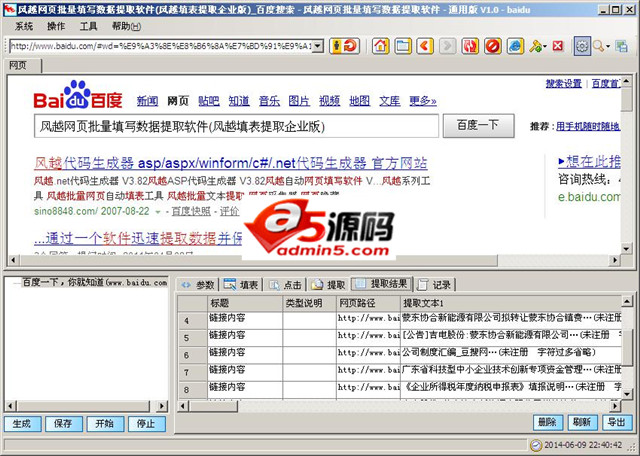Click the 刷新 button
The image size is (640, 456).
click(x=582, y=422)
